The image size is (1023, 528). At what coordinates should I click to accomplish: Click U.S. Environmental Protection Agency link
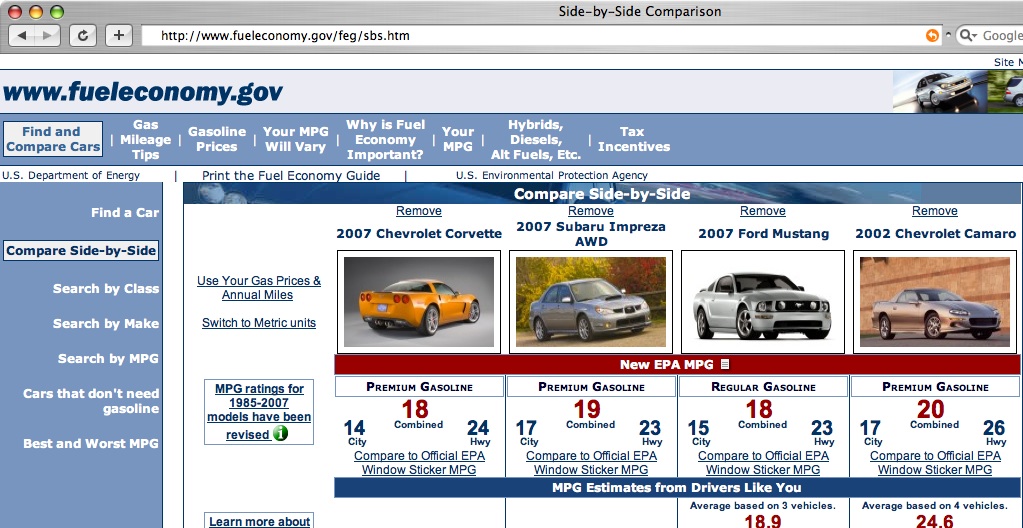(x=552, y=176)
